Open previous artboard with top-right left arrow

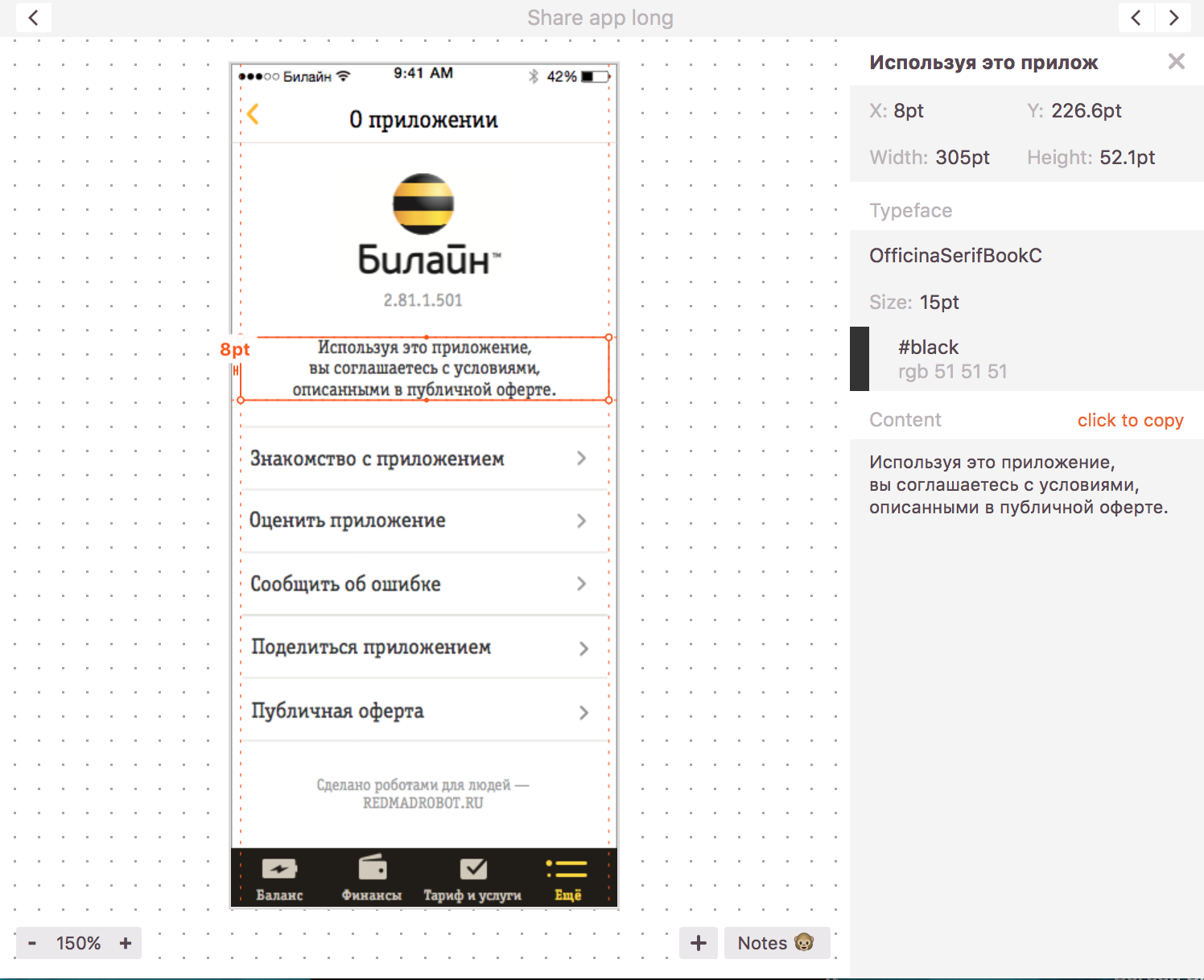pyautogui.click(x=1136, y=17)
